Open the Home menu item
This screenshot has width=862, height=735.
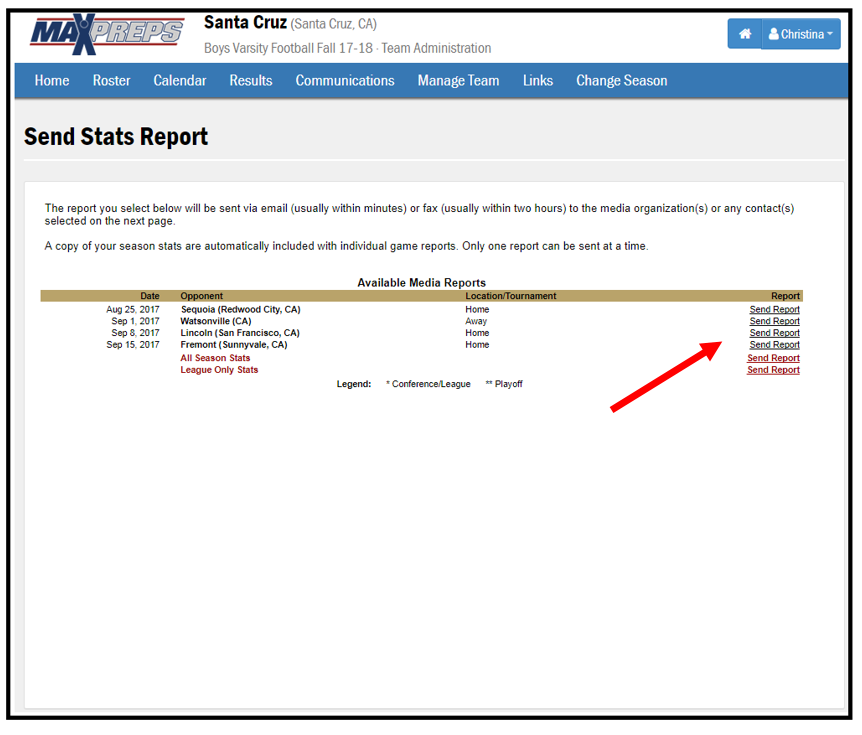[x=52, y=81]
